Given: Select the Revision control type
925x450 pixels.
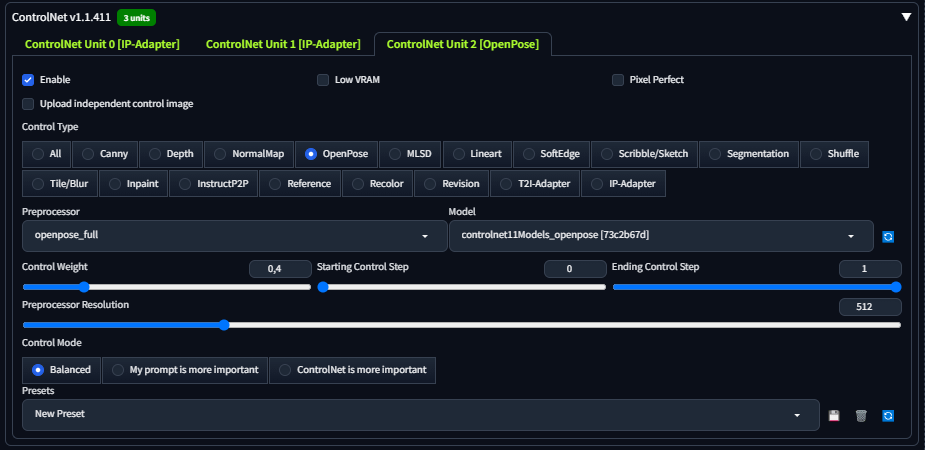Looking at the screenshot, I should coord(451,183).
